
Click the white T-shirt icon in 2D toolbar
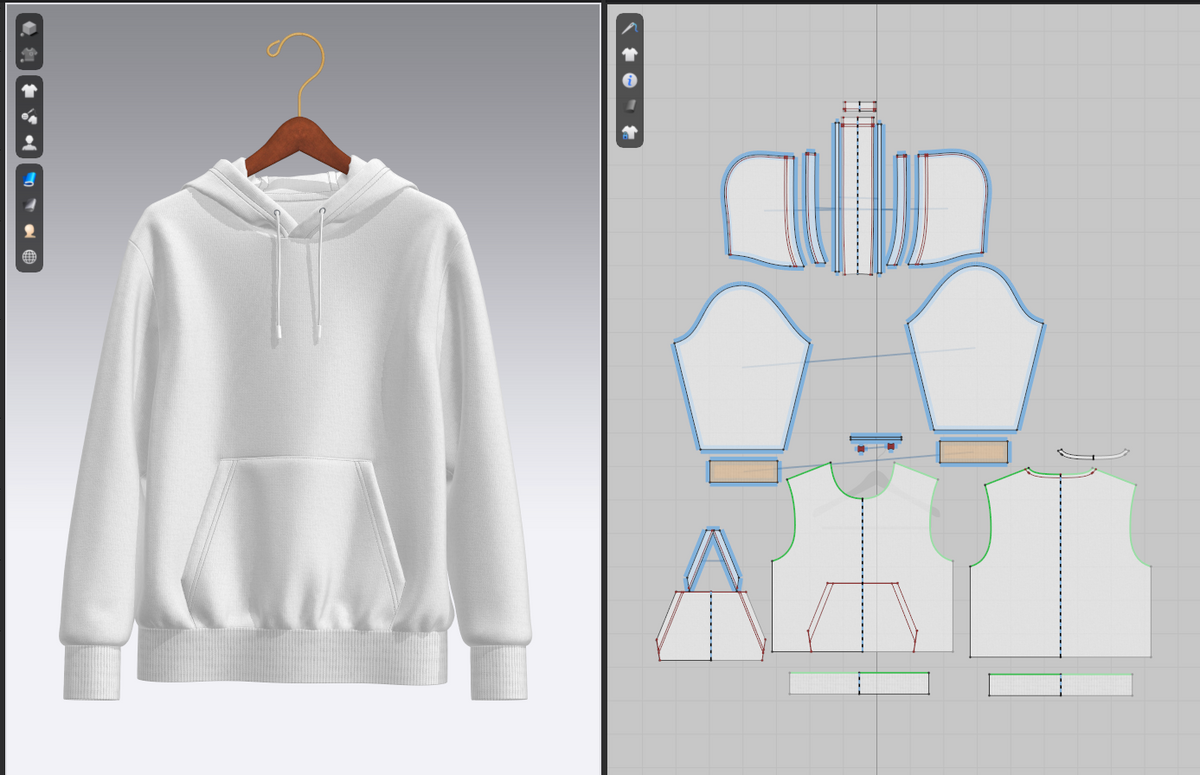(x=629, y=54)
